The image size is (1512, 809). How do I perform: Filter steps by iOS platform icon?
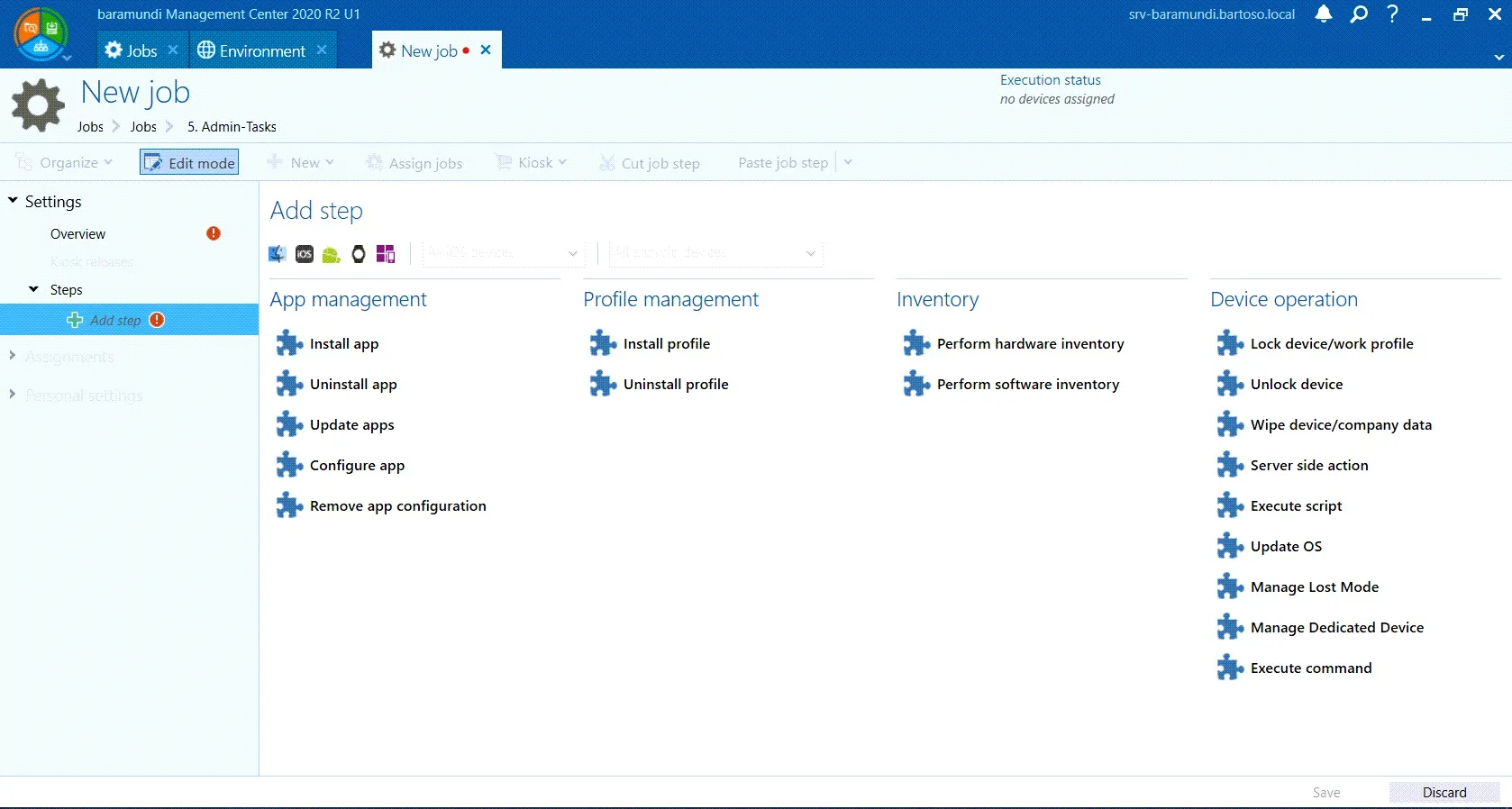tap(305, 254)
